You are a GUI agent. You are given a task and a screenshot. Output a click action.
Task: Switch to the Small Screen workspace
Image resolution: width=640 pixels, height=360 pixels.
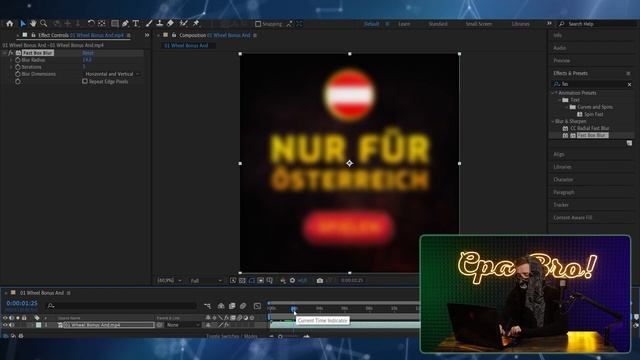[478, 24]
